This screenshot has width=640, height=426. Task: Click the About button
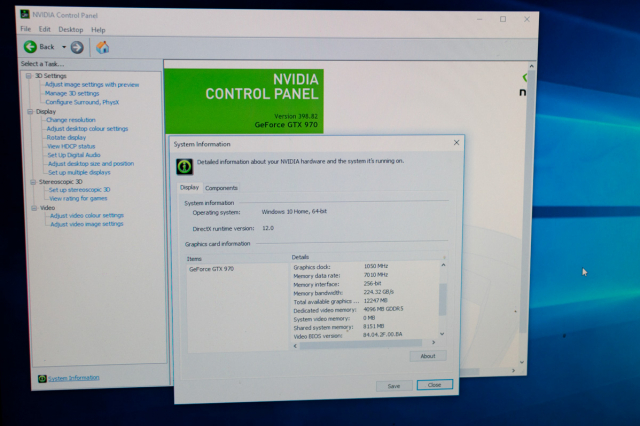tap(427, 356)
